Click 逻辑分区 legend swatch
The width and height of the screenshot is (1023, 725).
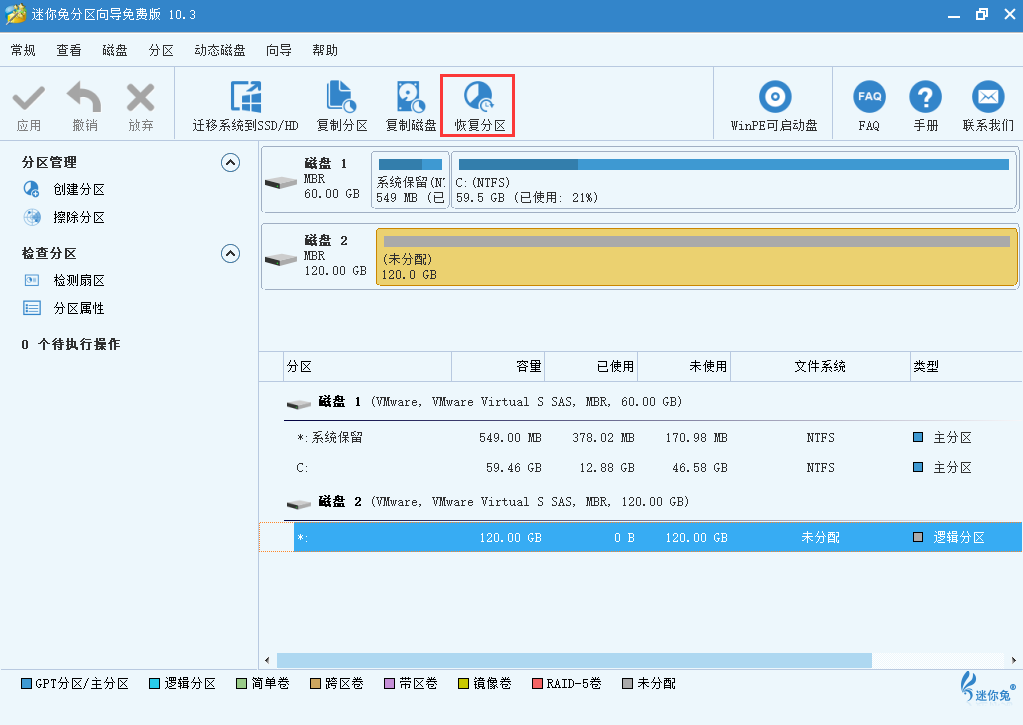pos(155,684)
